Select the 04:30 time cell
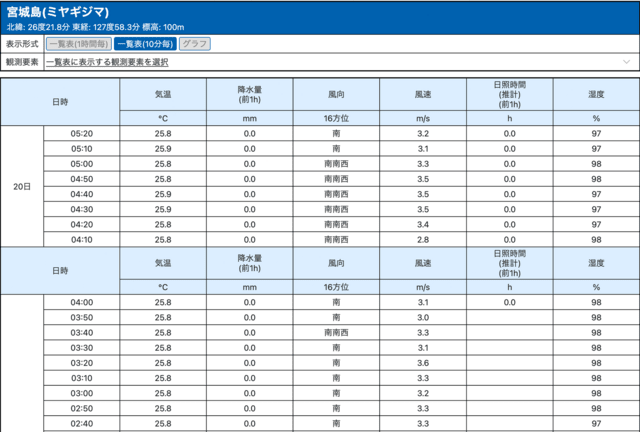Image resolution: width=640 pixels, height=432 pixels. click(82, 209)
